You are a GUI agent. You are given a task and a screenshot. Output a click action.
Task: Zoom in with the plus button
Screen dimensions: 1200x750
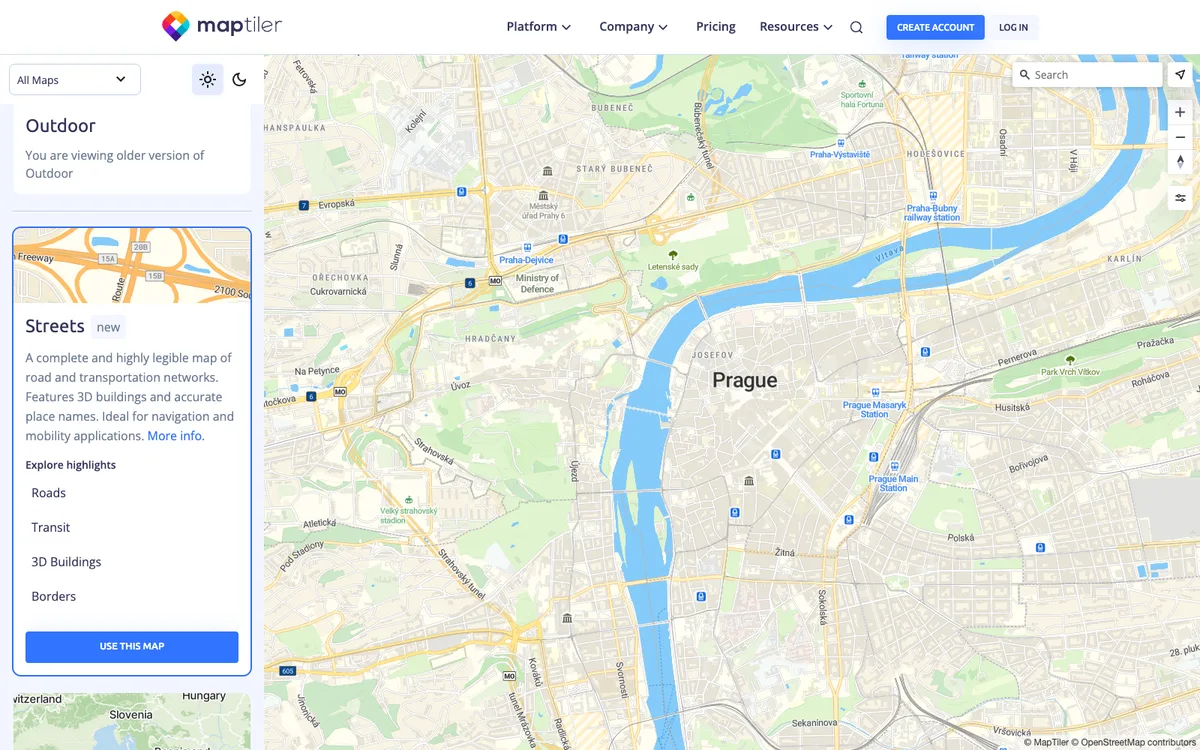click(1180, 113)
